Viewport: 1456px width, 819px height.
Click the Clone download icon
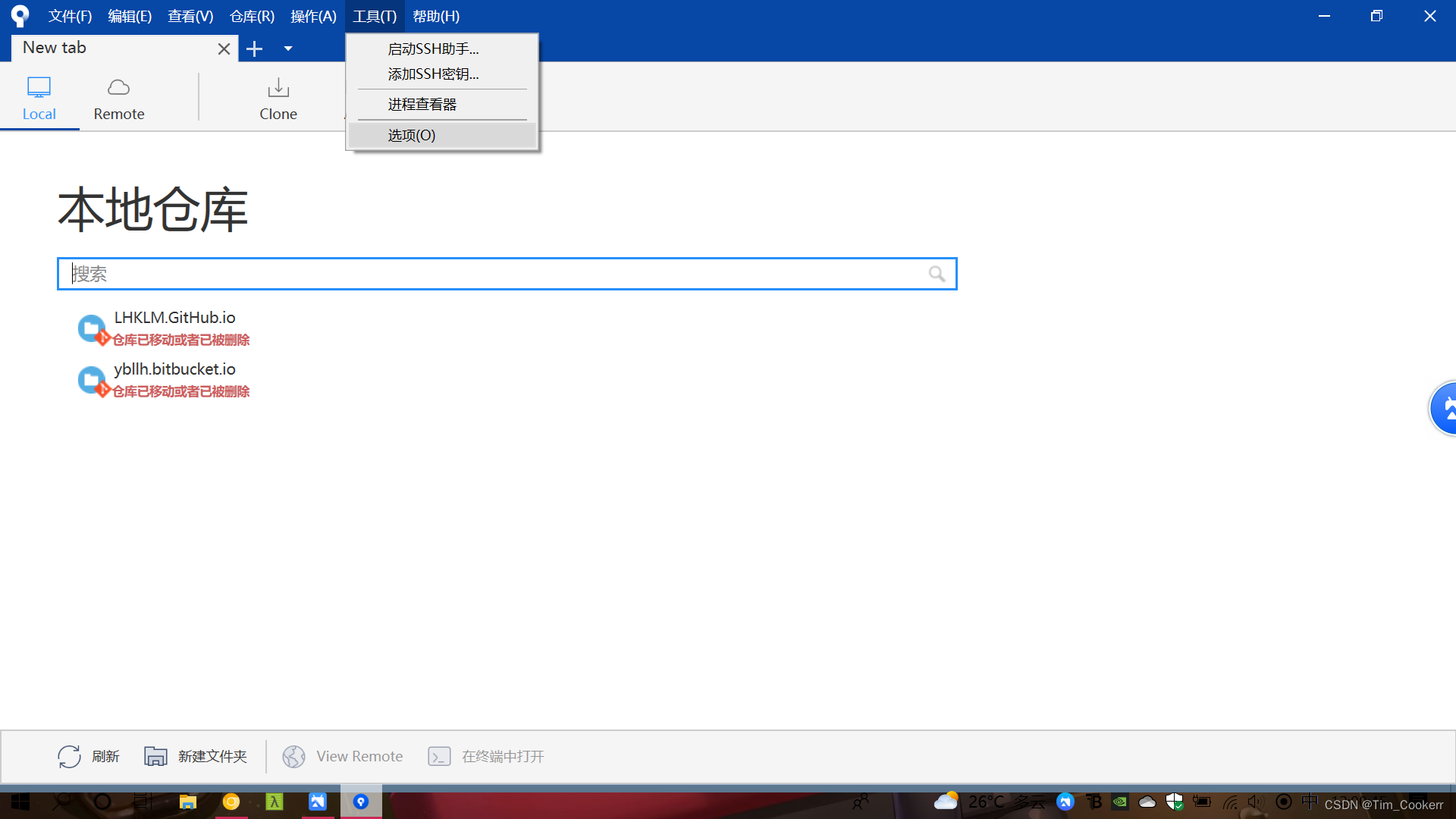[278, 88]
